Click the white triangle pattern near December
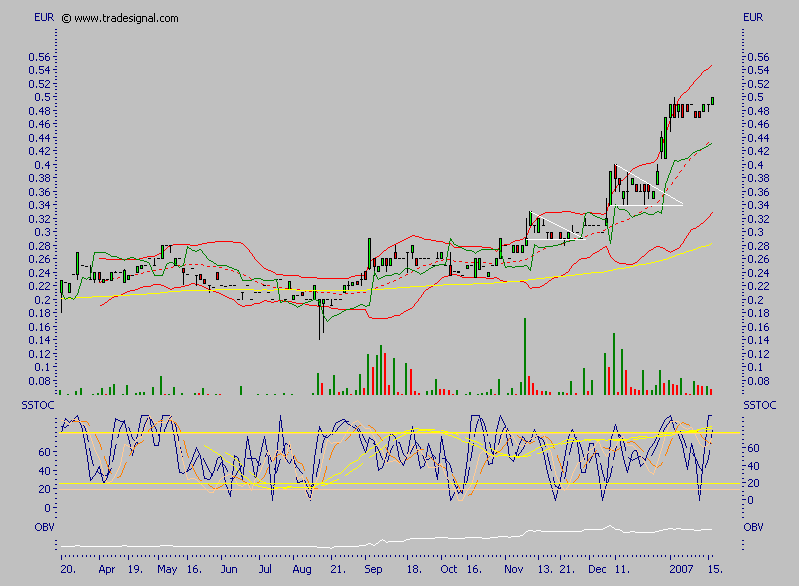799x586 pixels. point(645,192)
